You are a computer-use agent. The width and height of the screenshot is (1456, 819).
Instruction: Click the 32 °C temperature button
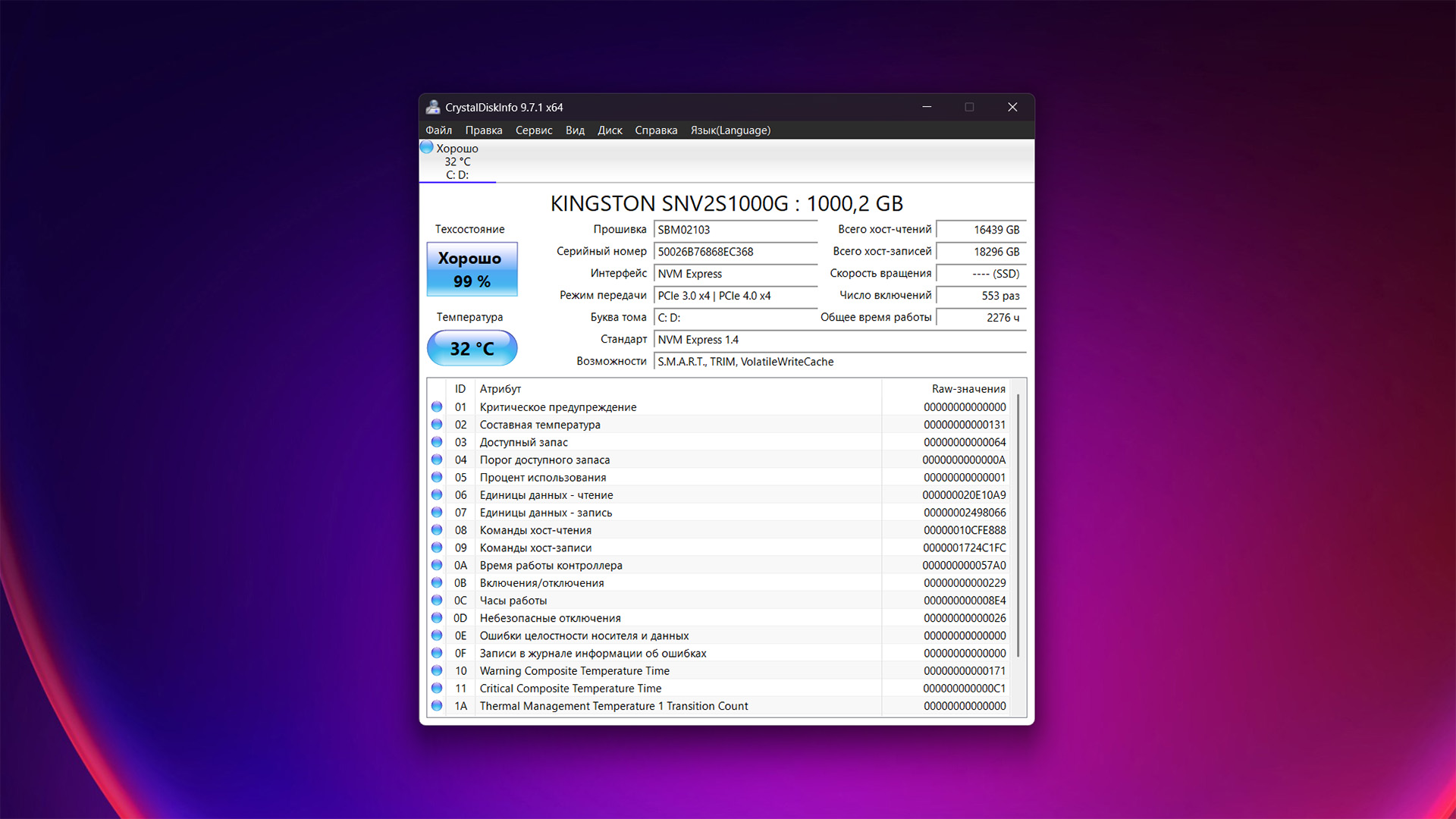(472, 348)
